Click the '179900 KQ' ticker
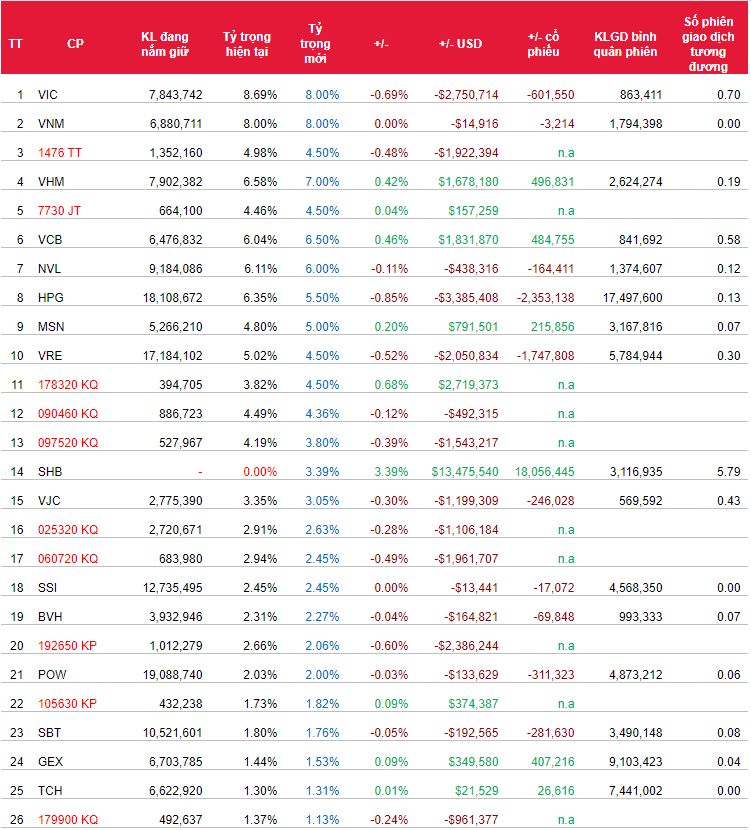 point(68,820)
